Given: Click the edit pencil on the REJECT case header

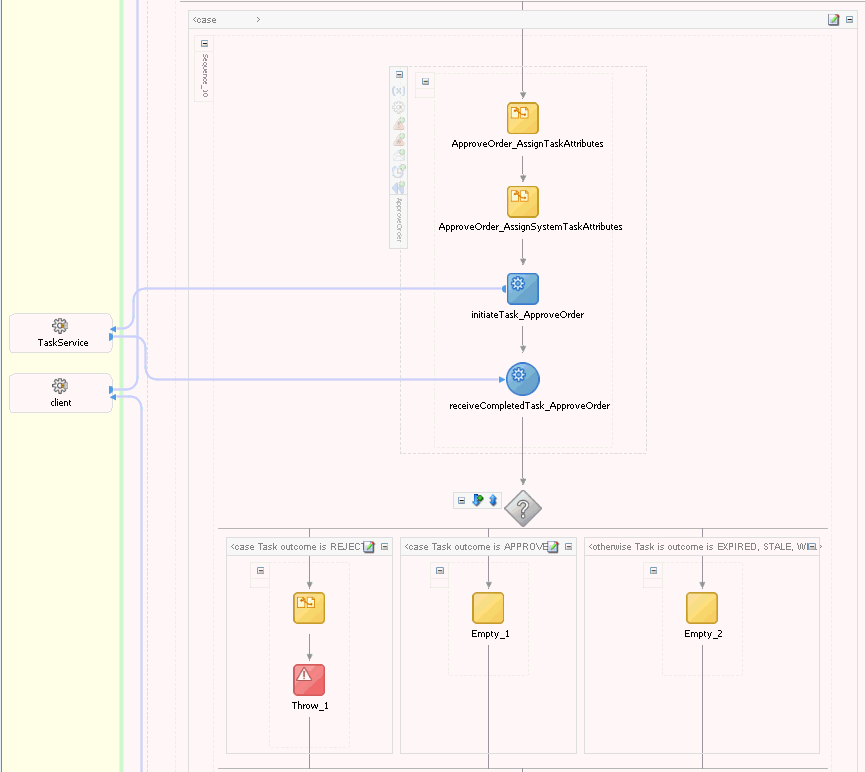Looking at the screenshot, I should [x=371, y=546].
